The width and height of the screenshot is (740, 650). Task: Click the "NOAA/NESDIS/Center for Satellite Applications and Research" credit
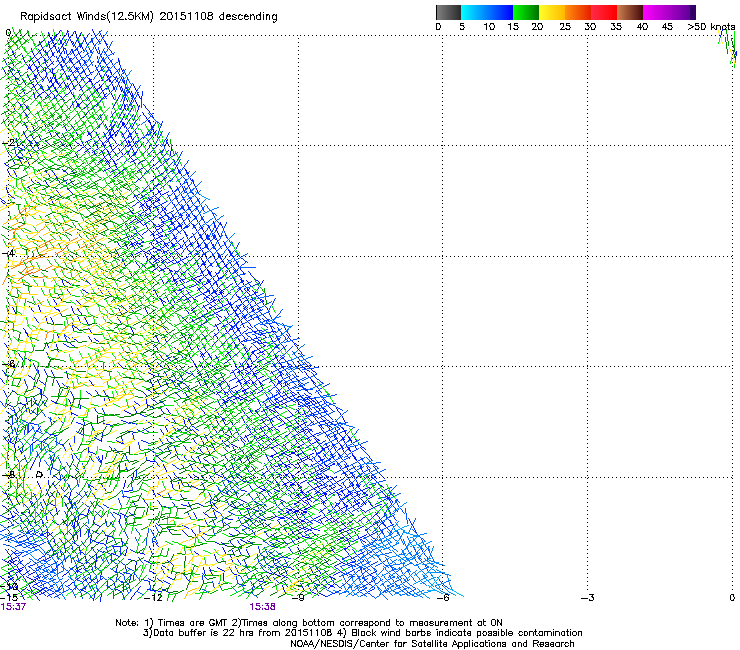point(432,643)
